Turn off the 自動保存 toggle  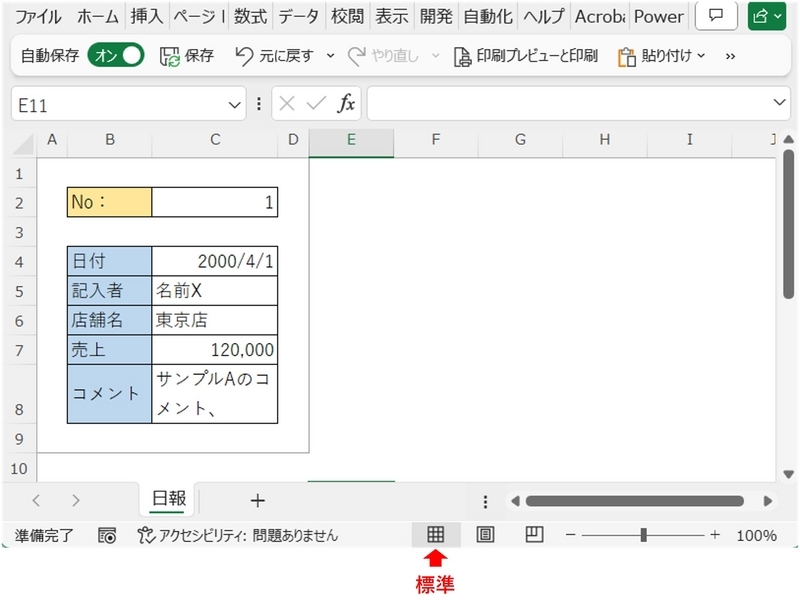117,56
